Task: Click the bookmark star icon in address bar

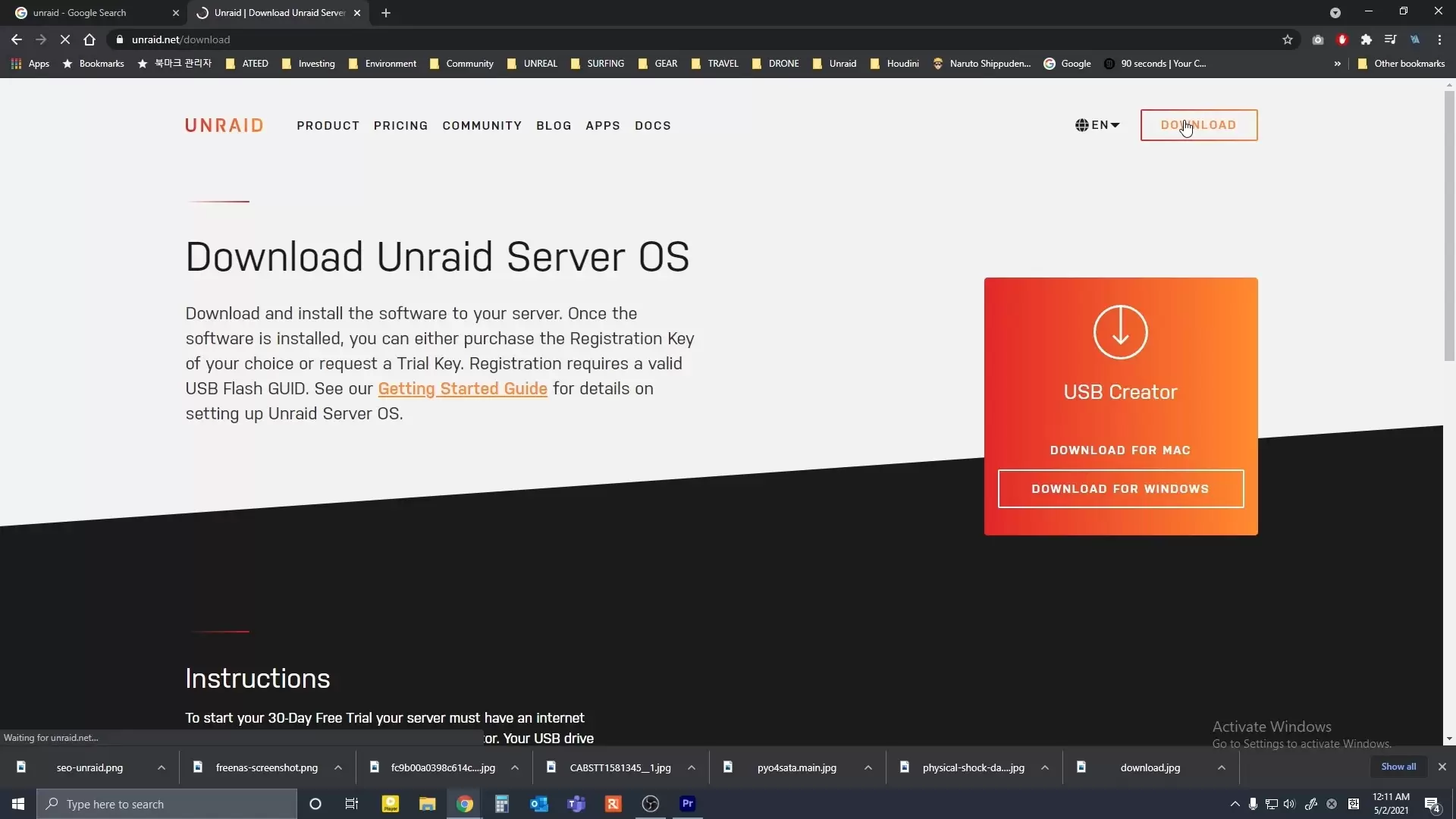Action: click(x=1287, y=39)
